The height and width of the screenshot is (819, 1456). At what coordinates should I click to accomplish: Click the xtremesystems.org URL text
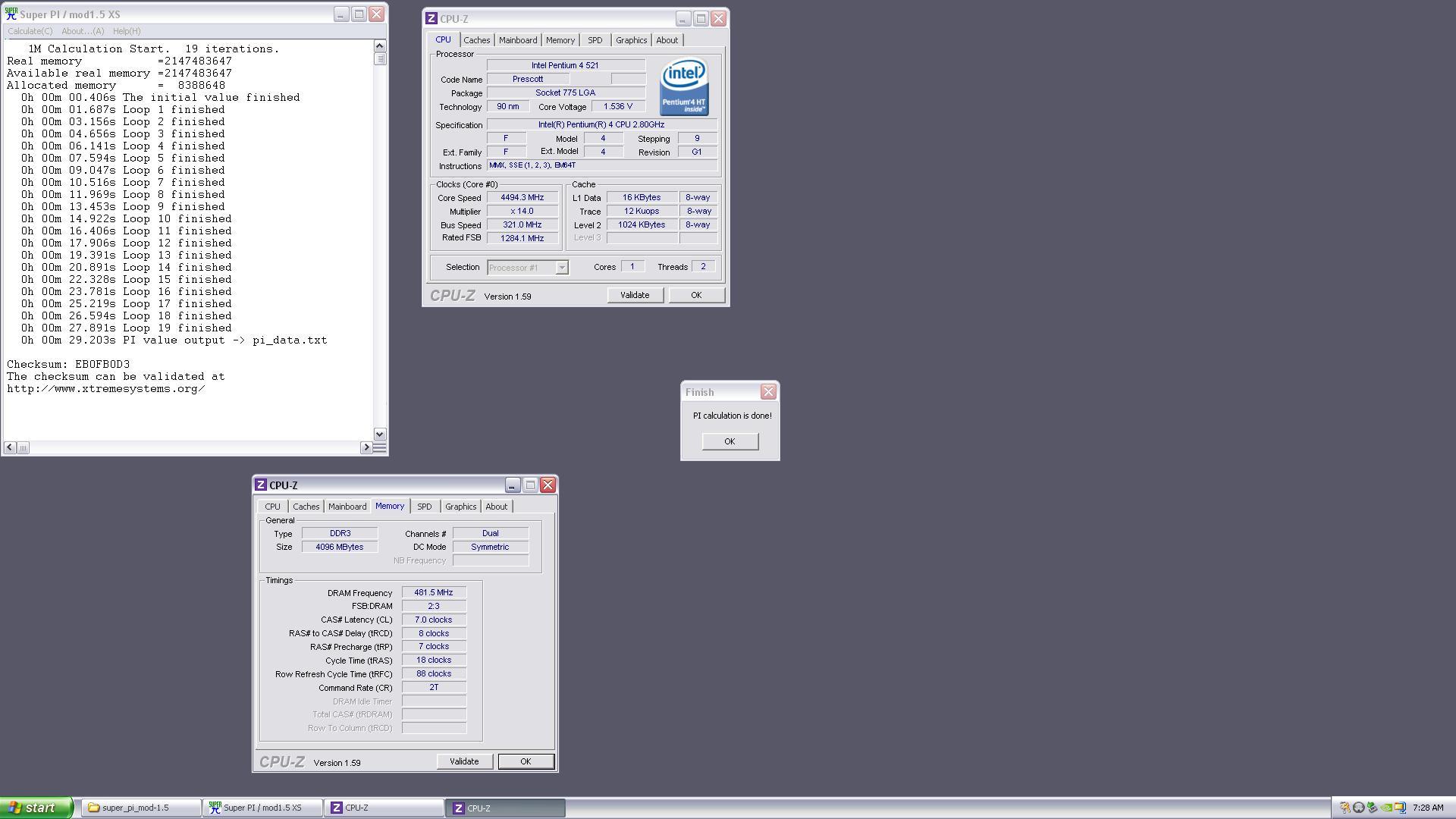pyautogui.click(x=106, y=388)
